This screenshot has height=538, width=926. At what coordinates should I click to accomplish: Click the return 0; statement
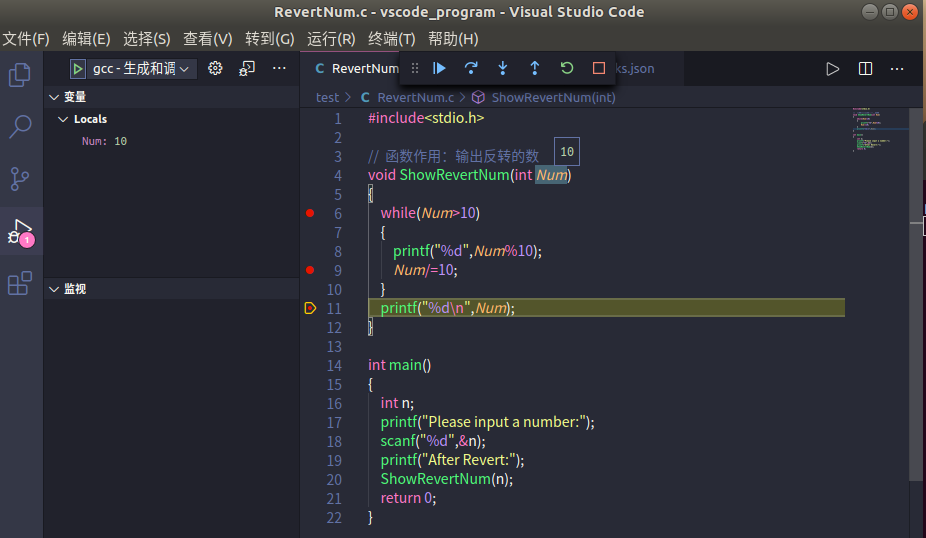coord(408,498)
